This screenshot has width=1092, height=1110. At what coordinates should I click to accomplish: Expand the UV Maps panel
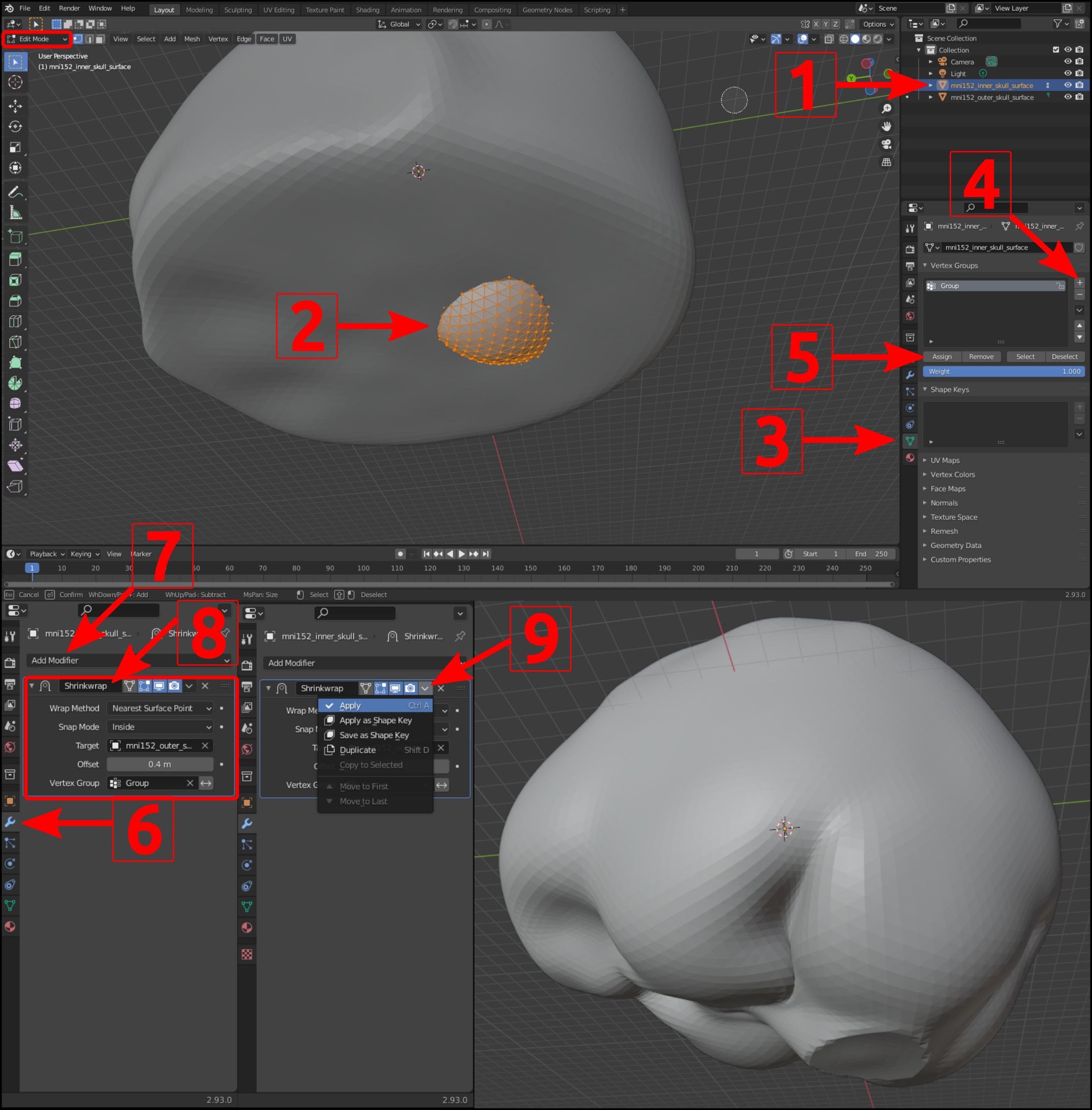[x=945, y=460]
